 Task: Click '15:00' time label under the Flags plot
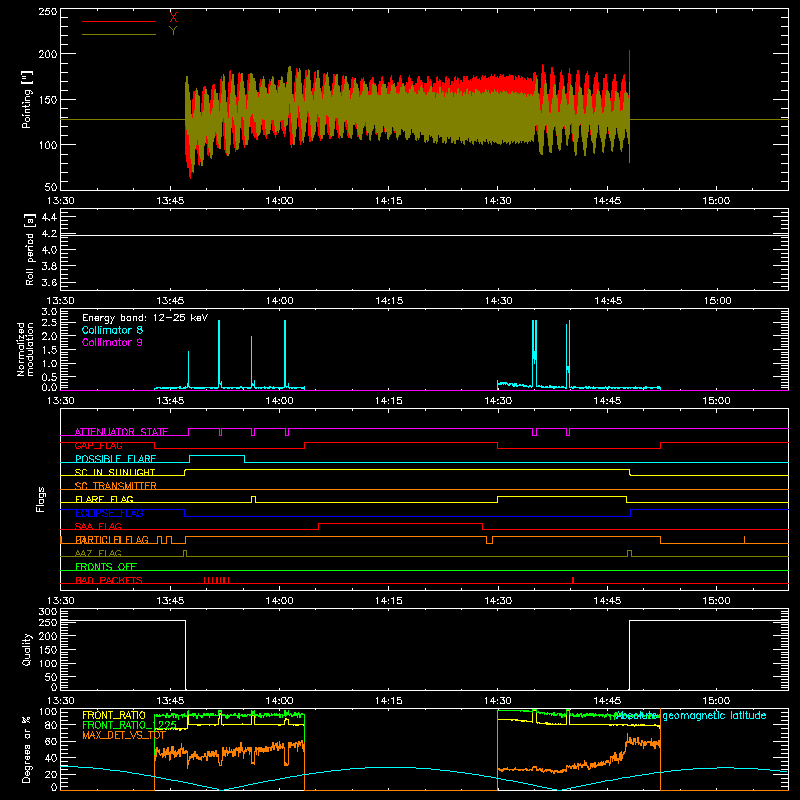tap(716, 601)
